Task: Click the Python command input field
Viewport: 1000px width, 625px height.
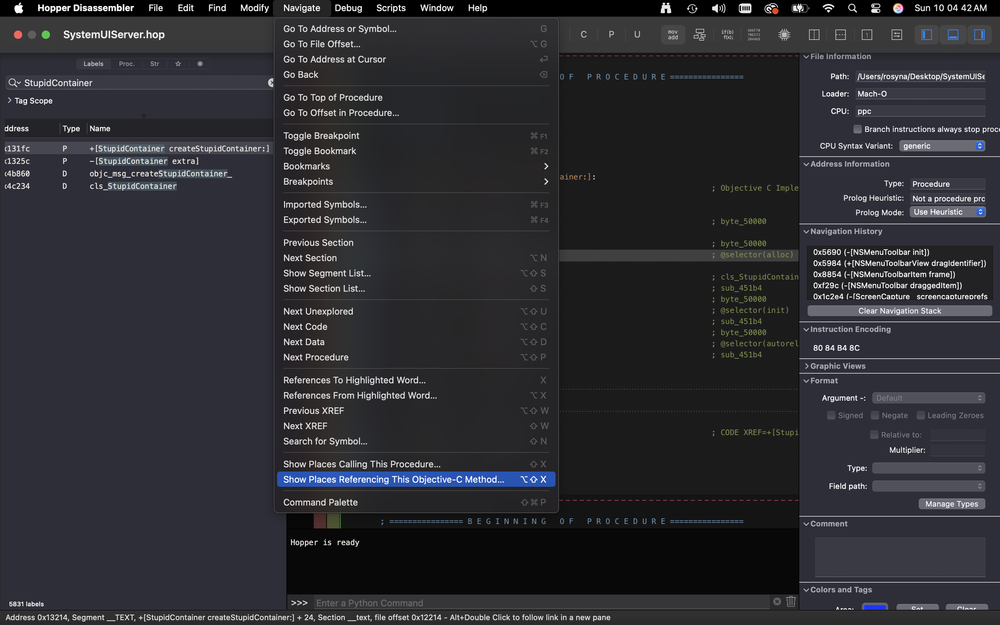Action: (x=541, y=603)
